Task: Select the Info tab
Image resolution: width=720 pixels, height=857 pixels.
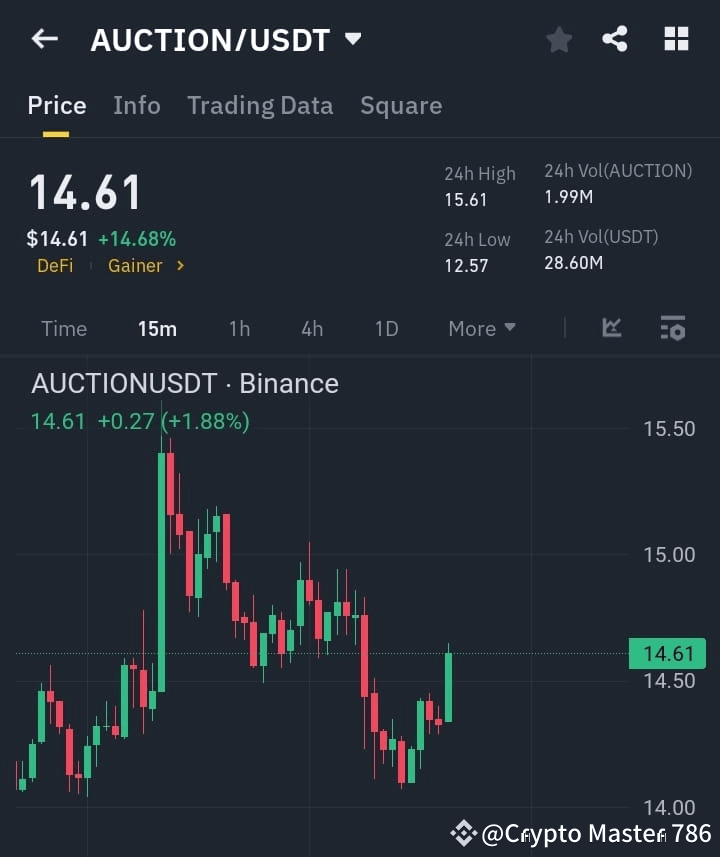Action: [137, 105]
